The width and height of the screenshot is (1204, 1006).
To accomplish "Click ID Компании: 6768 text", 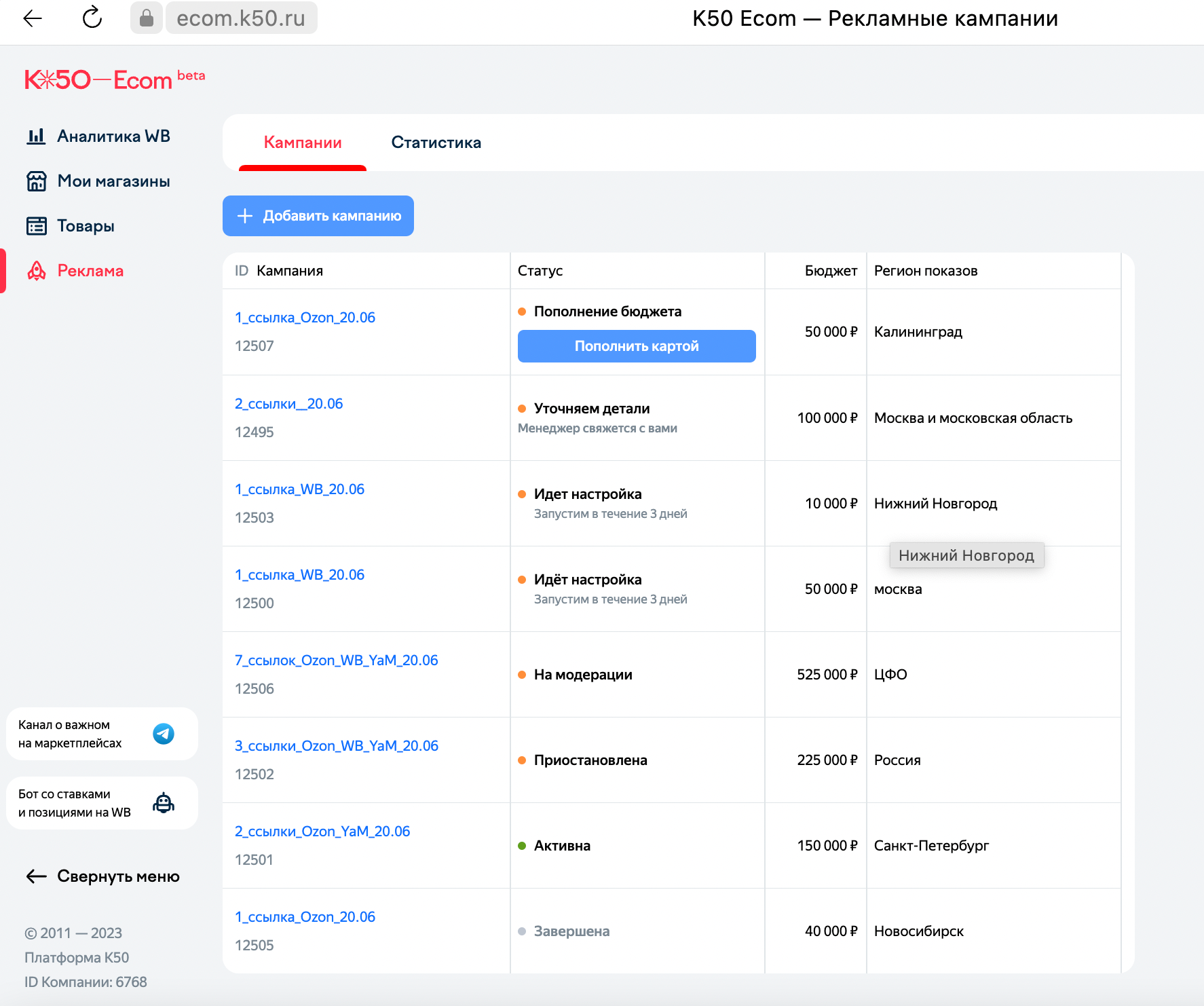I will (x=86, y=982).
